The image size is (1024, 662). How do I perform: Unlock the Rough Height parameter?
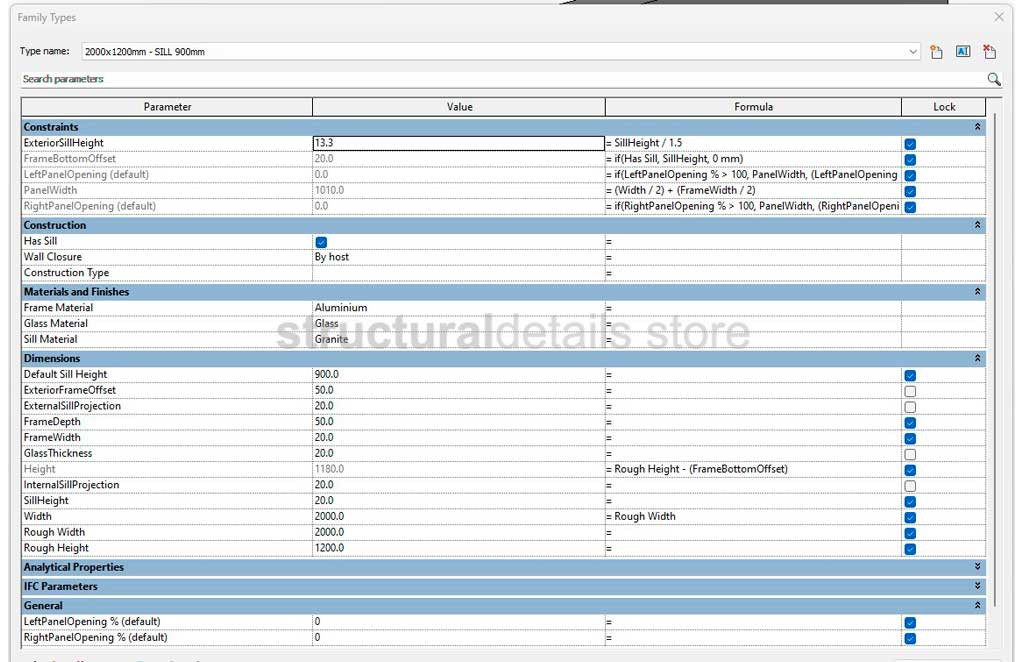pyautogui.click(x=910, y=549)
